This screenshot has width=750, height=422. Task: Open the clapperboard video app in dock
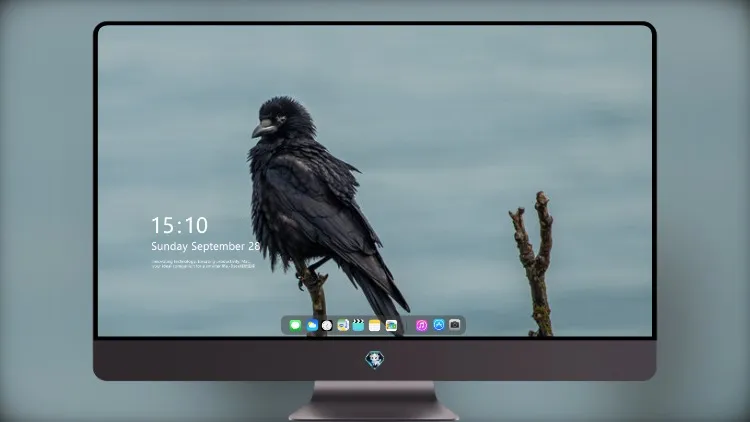(358, 325)
